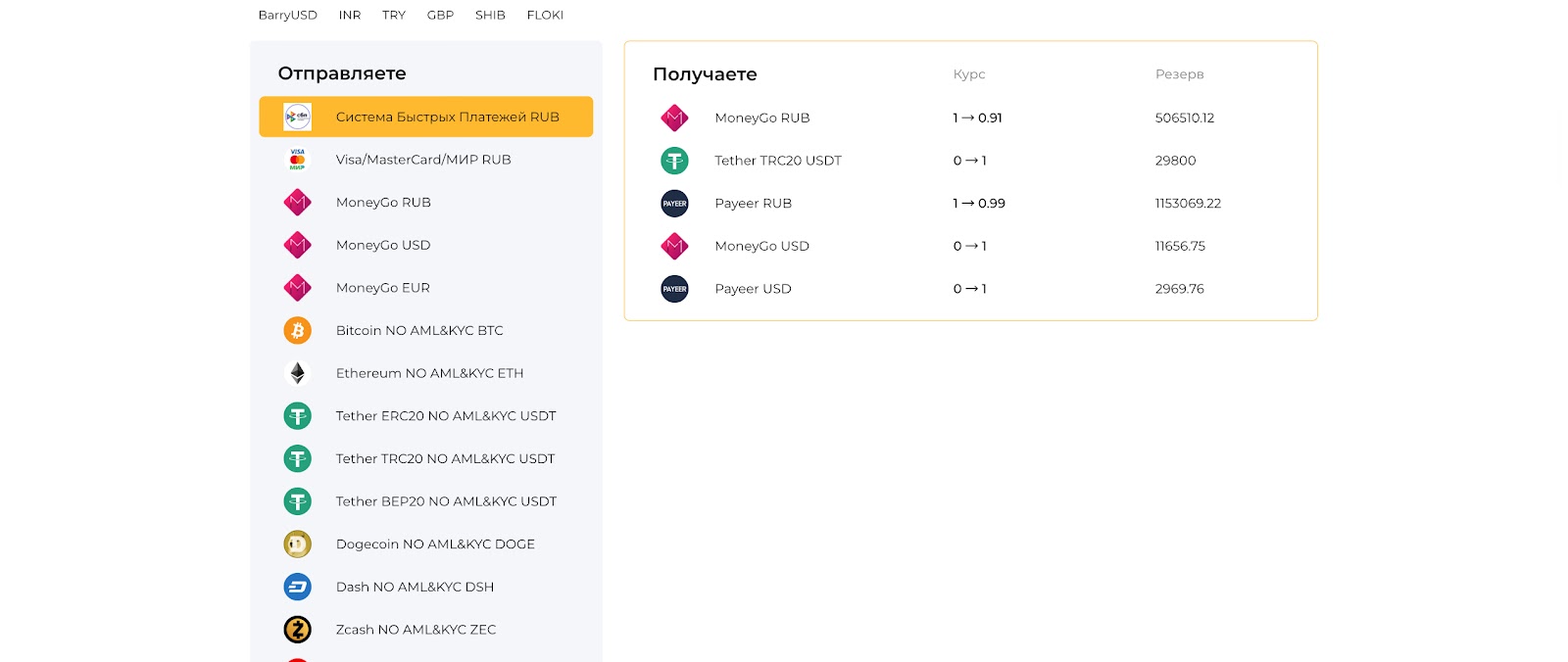Click the MoneyGo RUB reserve 506510.12

pos(1185,118)
